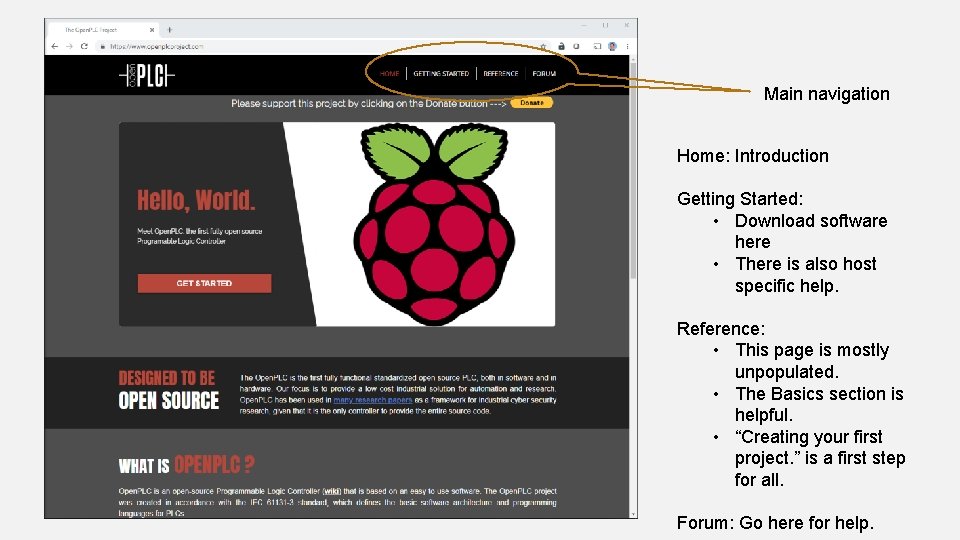Image resolution: width=960 pixels, height=540 pixels.
Task: Click the Main navigation annotation label
Action: tap(827, 94)
